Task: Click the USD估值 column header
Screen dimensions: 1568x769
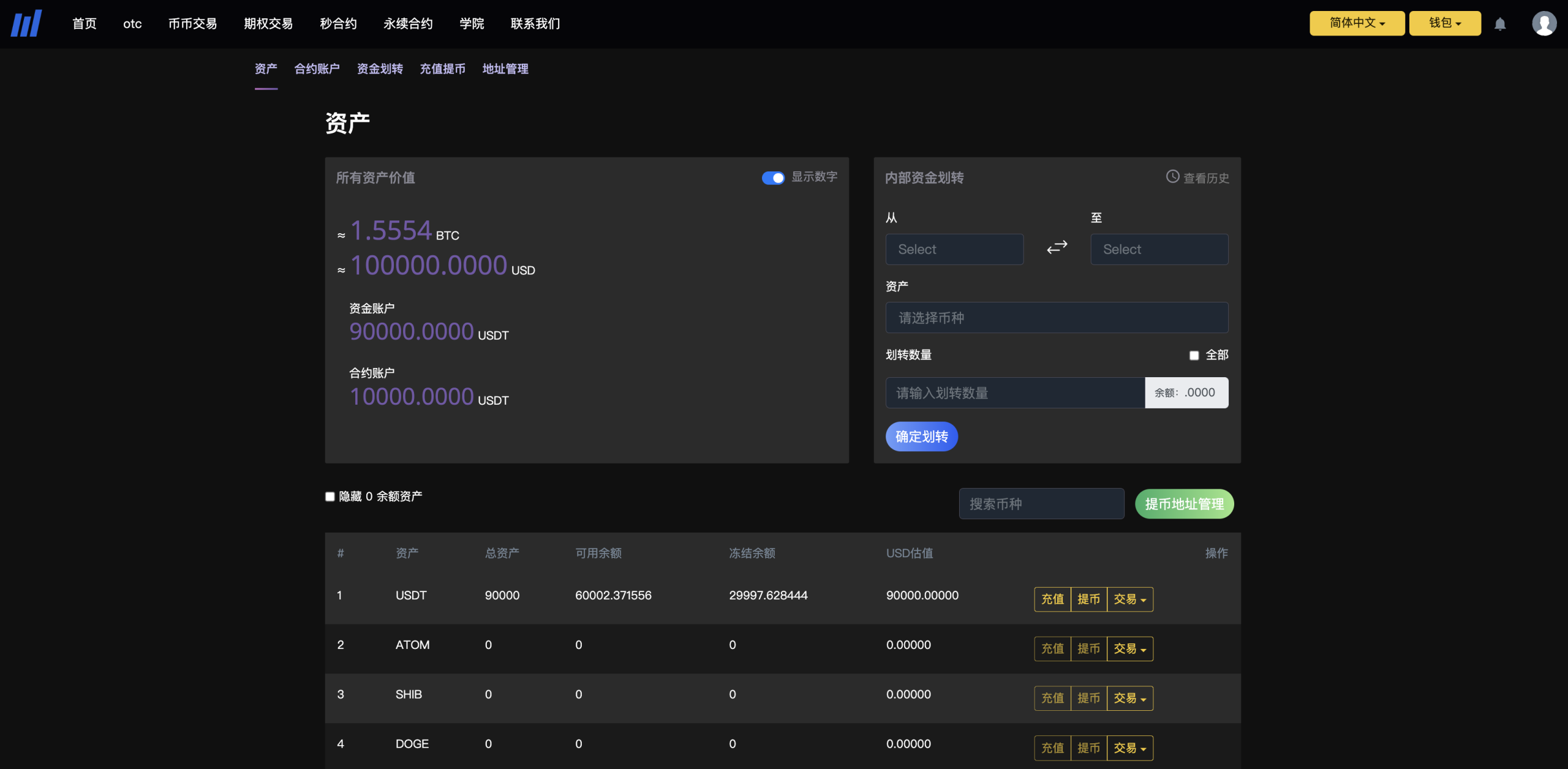Action: tap(910, 553)
